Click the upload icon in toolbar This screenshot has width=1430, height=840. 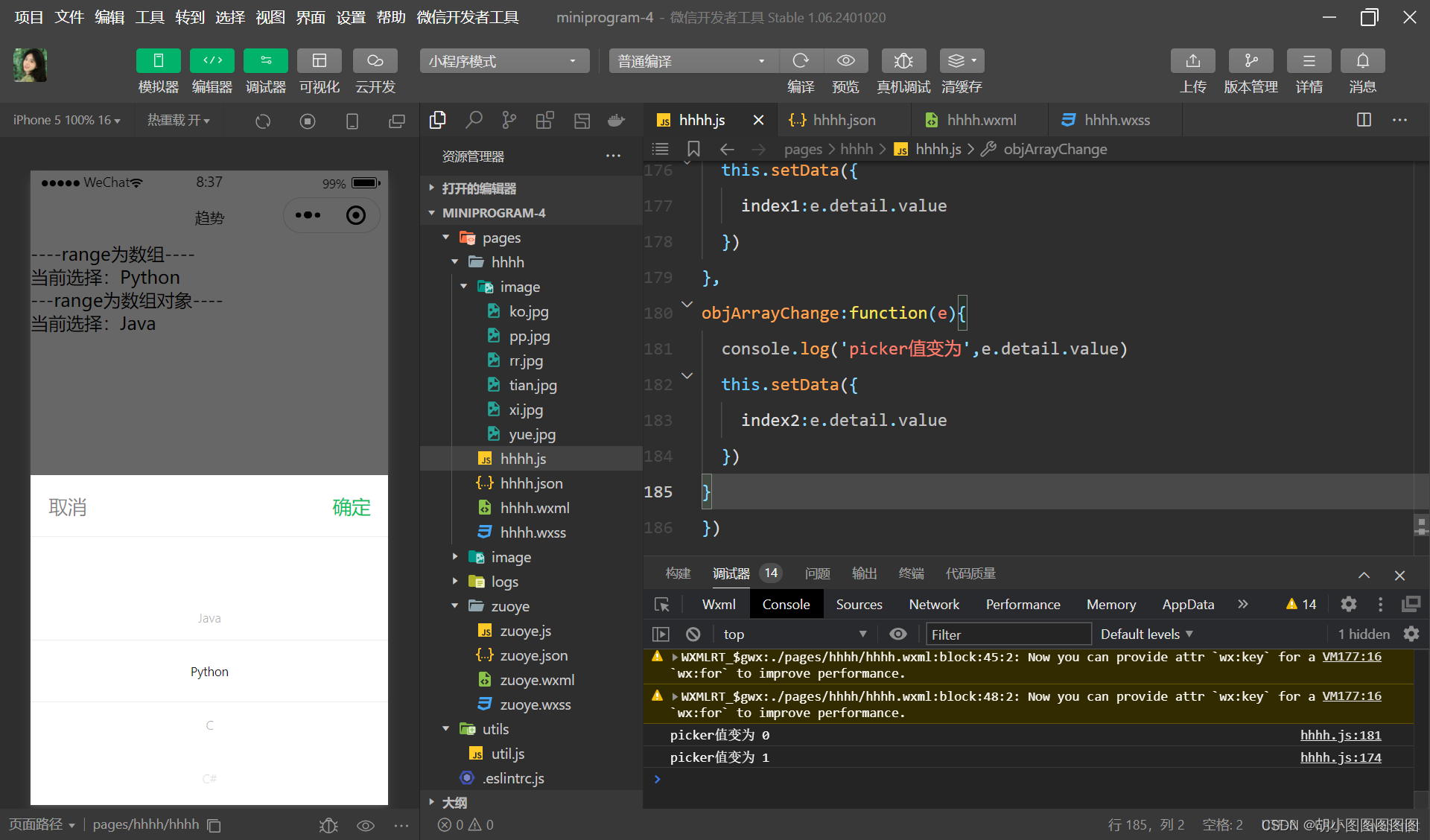coord(1192,61)
